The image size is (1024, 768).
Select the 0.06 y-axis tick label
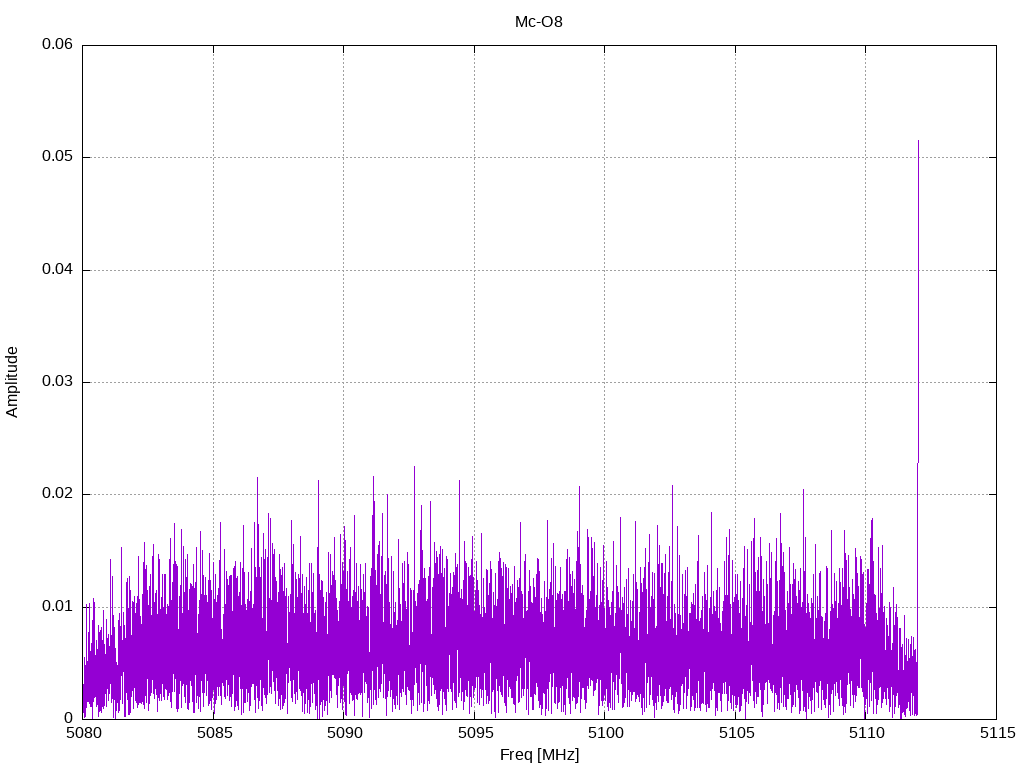tap(56, 45)
